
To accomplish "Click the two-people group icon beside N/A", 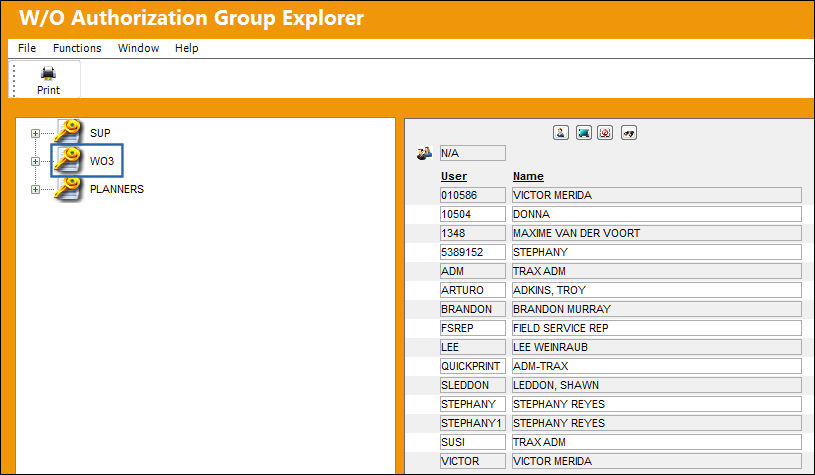I will (x=424, y=153).
